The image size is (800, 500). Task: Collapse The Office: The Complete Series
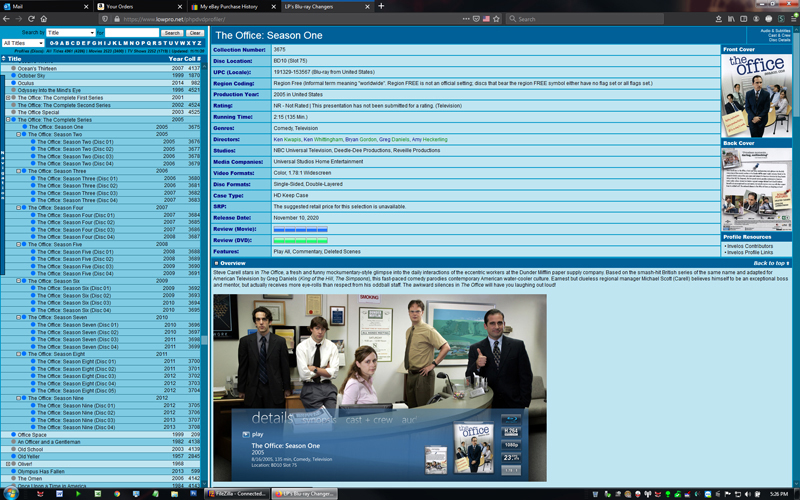8,119
